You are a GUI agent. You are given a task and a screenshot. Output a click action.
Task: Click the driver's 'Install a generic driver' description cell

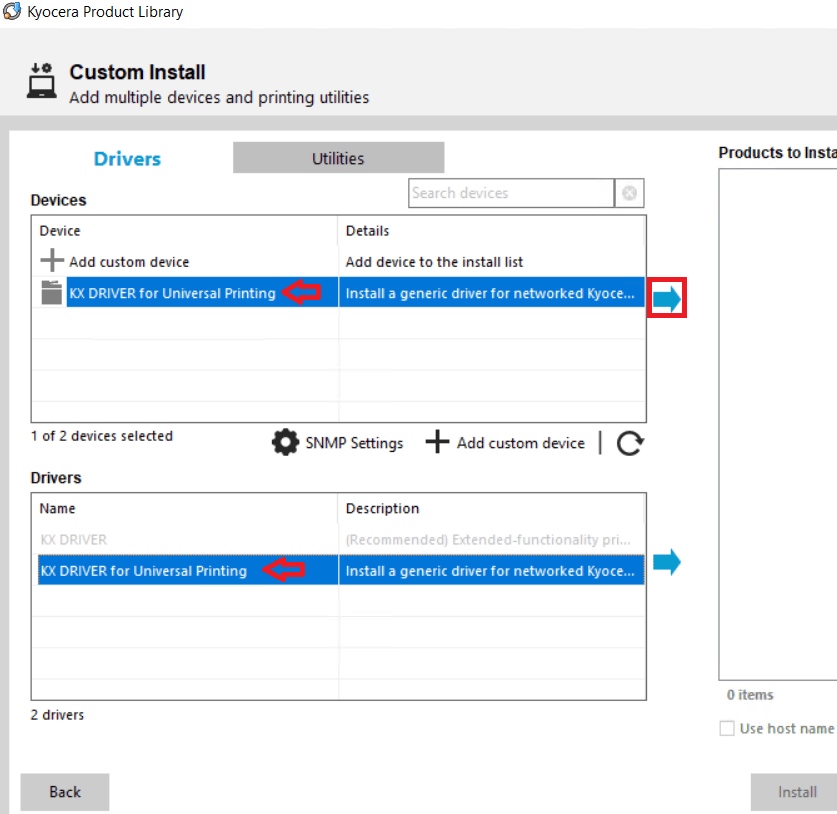coord(492,571)
